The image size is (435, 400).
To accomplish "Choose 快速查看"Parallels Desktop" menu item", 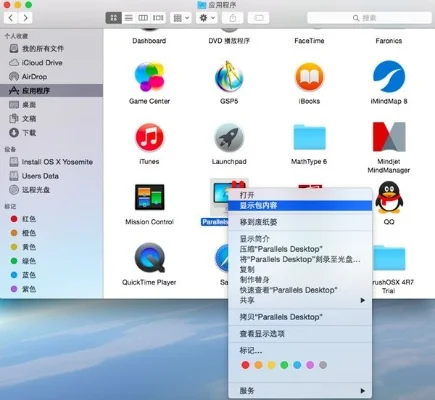I will point(300,290).
